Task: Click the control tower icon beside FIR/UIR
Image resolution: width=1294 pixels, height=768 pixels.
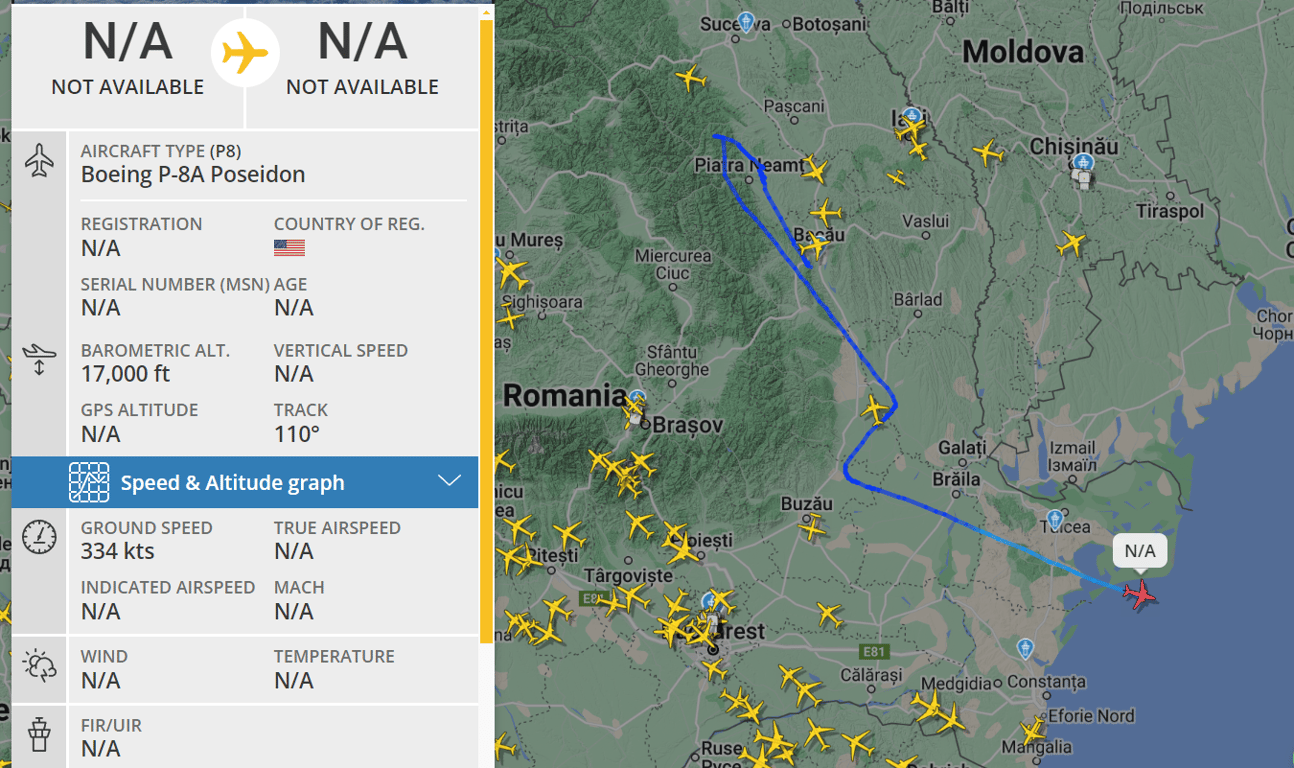Action: (39, 734)
